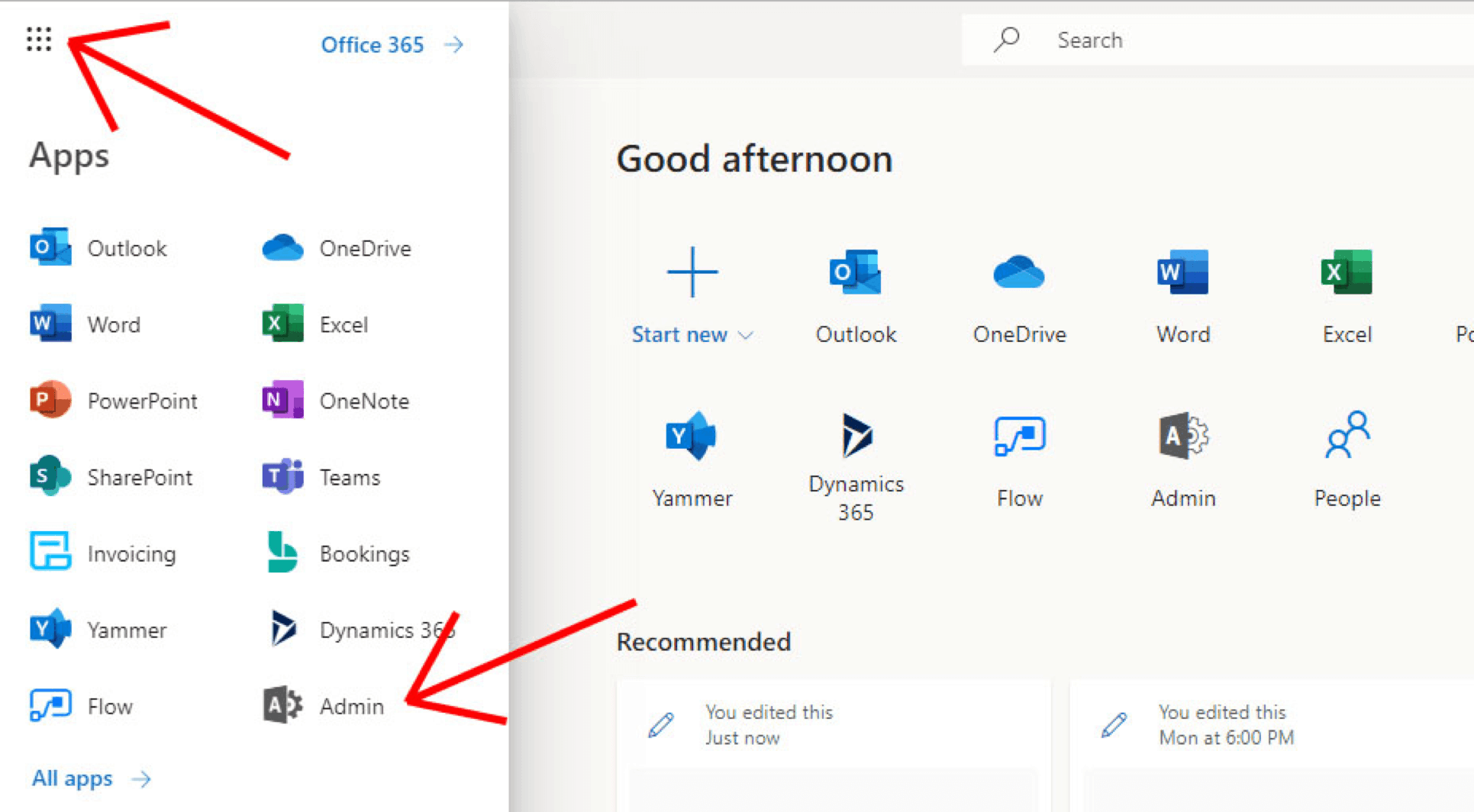Launch Excel icon in Apps panel
This screenshot has width=1474, height=812.
(x=282, y=324)
